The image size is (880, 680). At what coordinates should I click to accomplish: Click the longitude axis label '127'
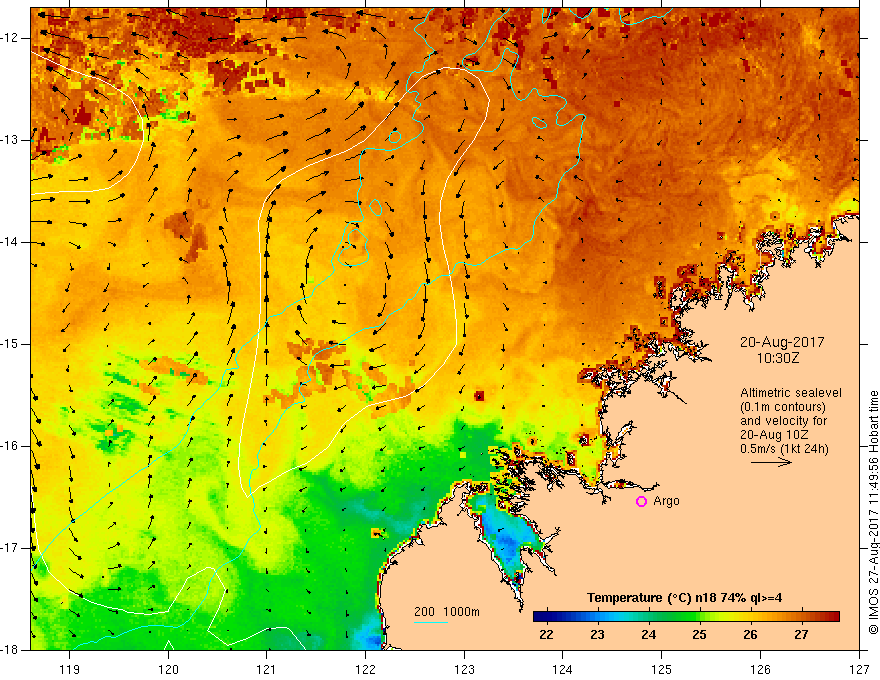[x=859, y=669]
